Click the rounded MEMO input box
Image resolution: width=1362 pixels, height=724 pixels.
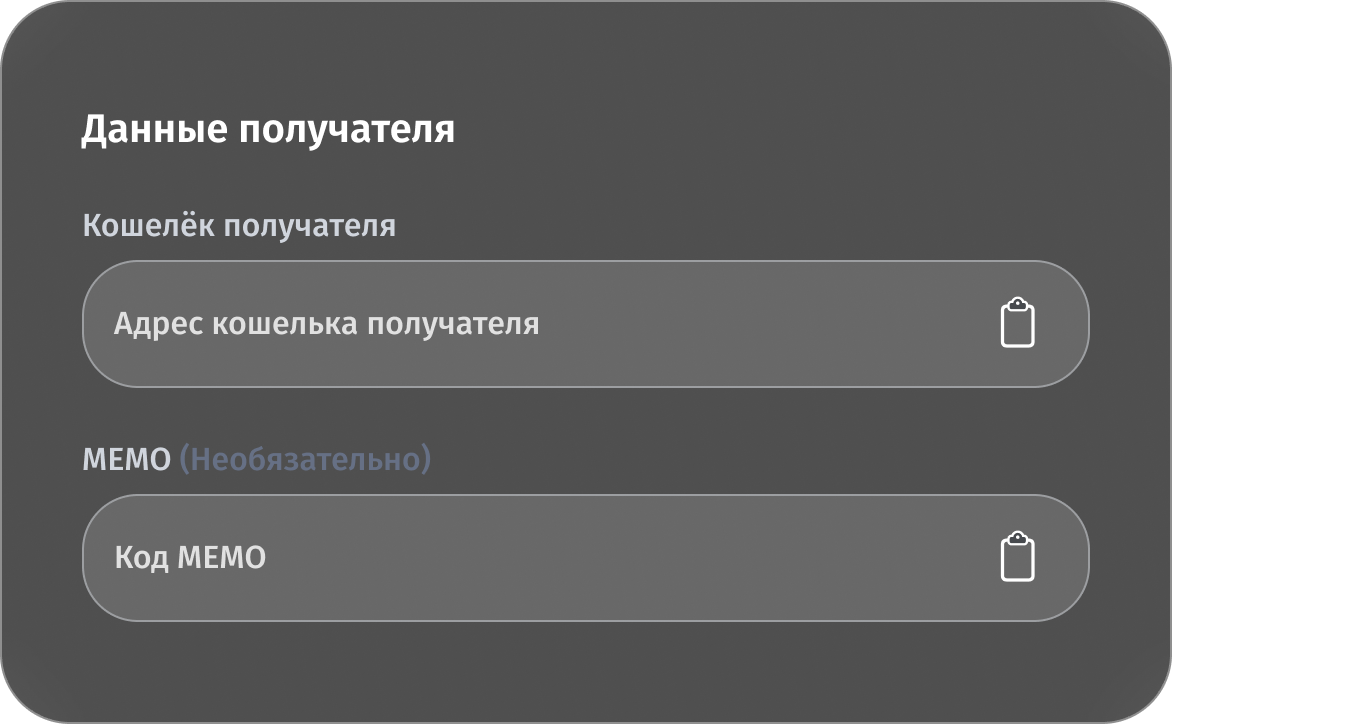585,558
